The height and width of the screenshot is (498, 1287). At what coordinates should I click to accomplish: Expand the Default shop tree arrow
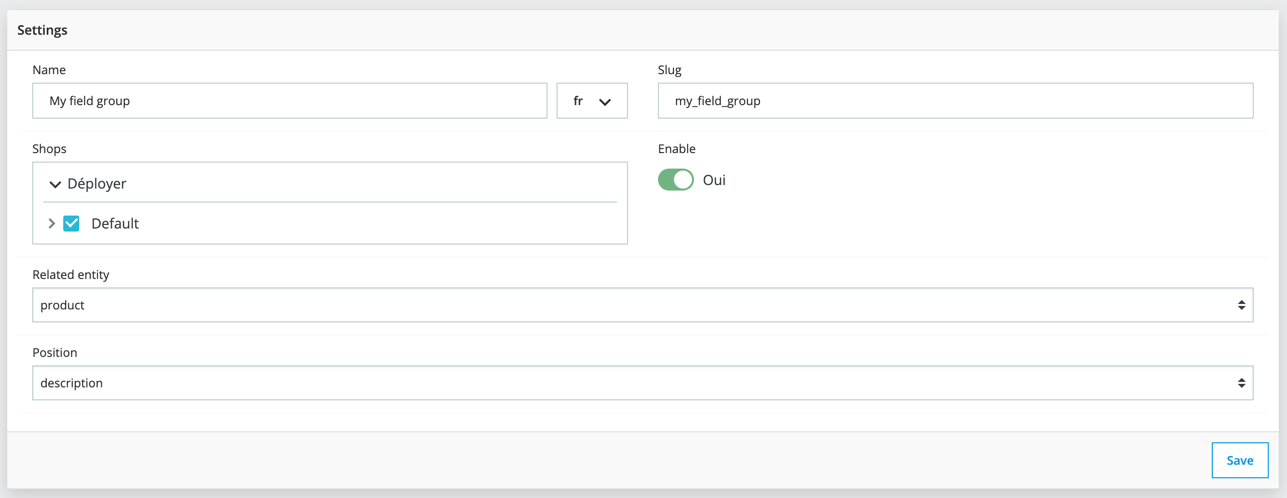point(52,223)
